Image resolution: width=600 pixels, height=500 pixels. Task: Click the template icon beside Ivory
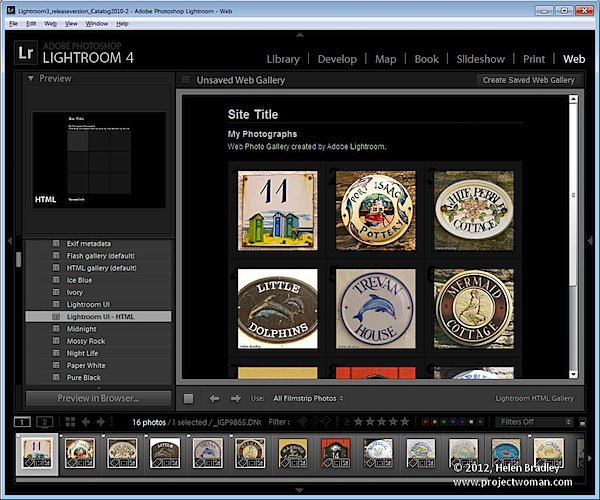pos(56,292)
